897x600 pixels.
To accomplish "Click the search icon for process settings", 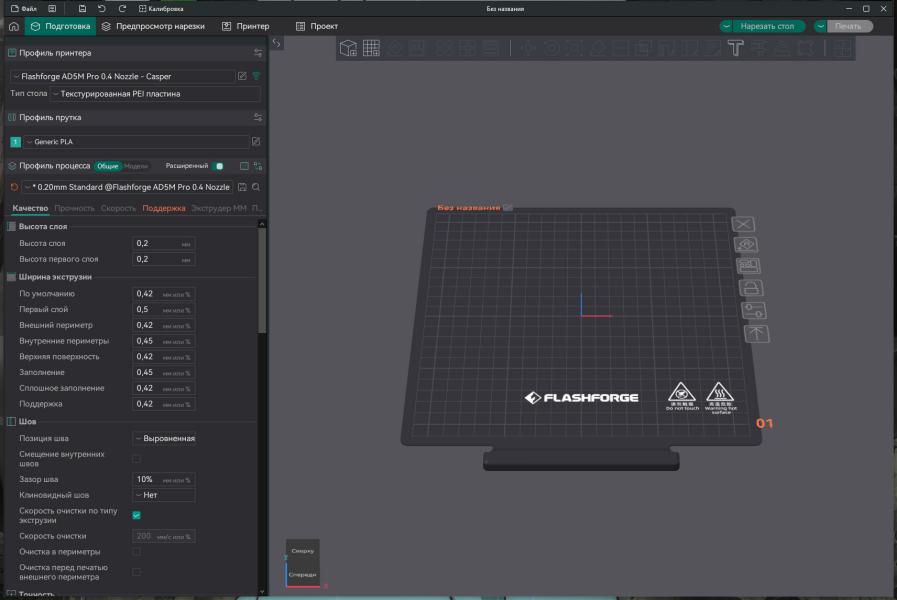I will coord(256,187).
